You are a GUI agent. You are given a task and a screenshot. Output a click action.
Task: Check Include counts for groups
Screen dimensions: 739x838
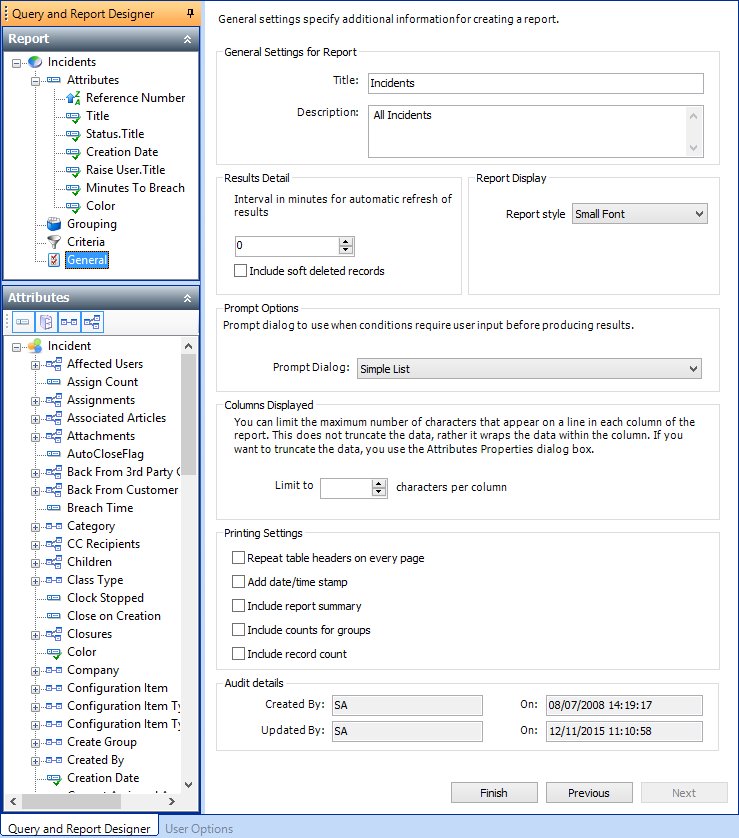(238, 630)
